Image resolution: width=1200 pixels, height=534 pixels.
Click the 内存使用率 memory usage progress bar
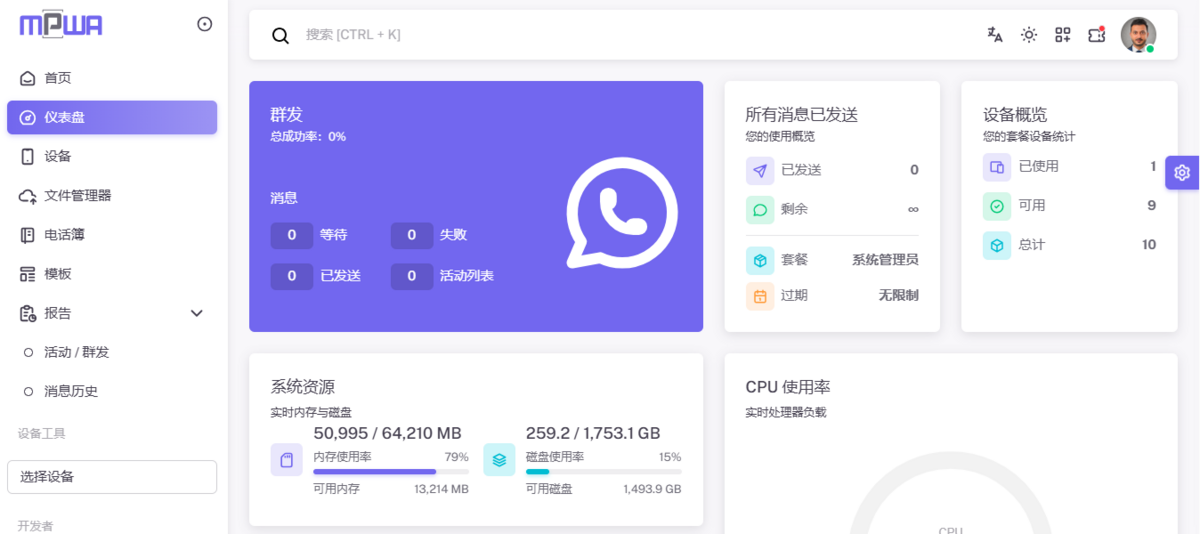(x=391, y=471)
